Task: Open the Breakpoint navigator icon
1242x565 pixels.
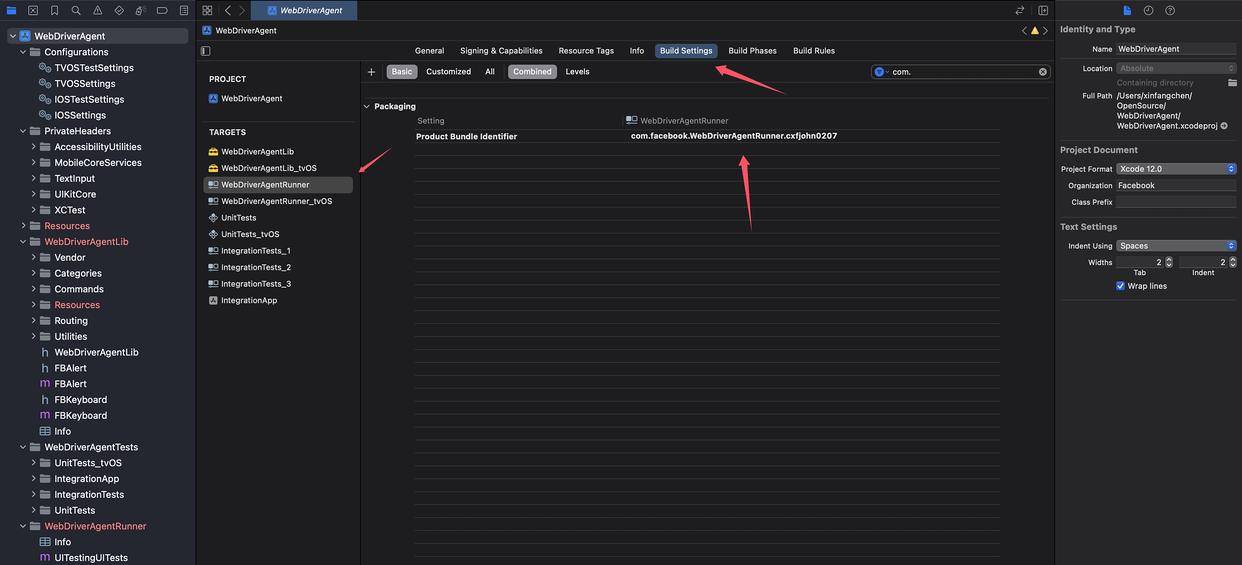Action: point(162,10)
